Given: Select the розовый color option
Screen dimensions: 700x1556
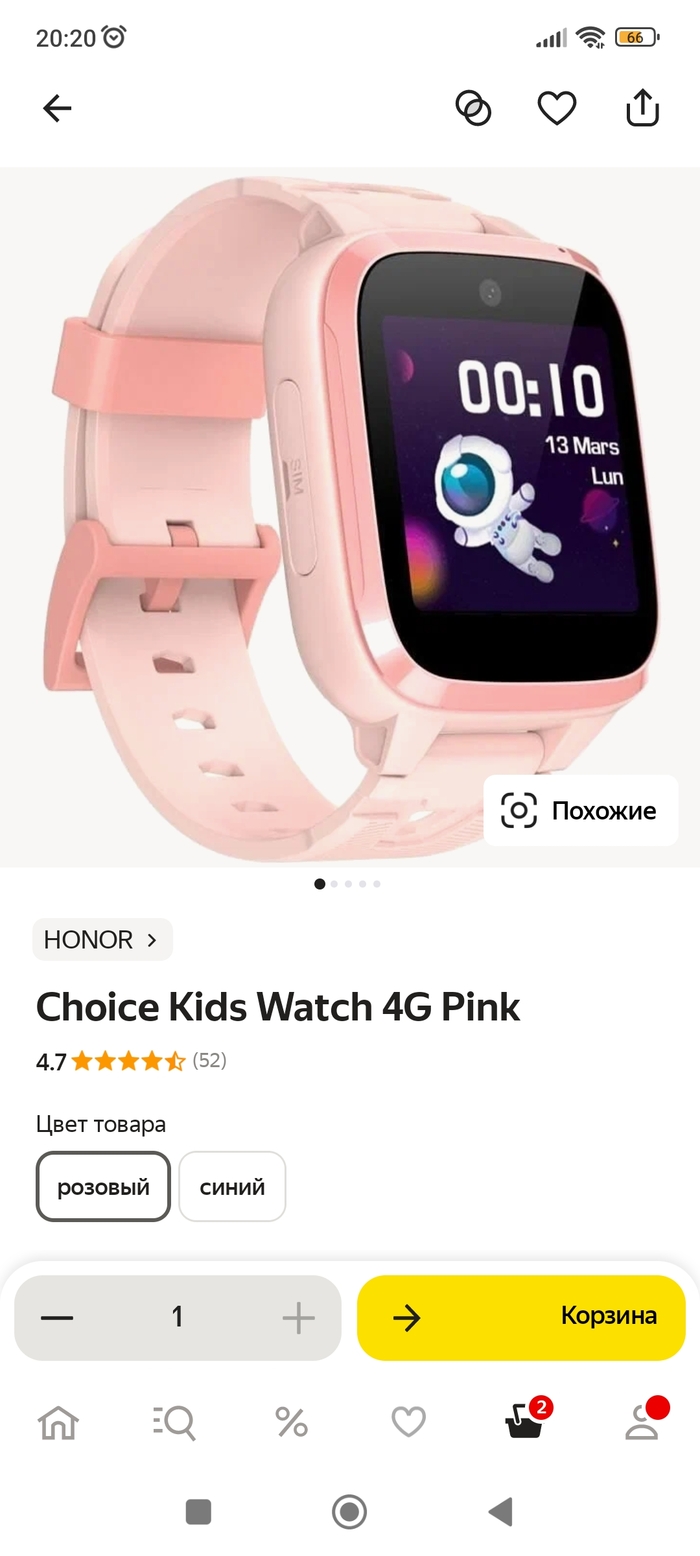Looking at the screenshot, I should click(x=103, y=1187).
